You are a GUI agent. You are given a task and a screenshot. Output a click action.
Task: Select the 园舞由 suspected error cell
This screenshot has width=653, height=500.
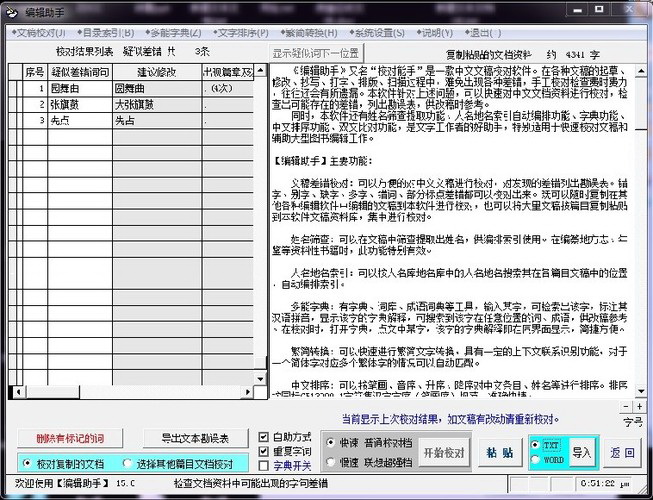tap(80, 89)
